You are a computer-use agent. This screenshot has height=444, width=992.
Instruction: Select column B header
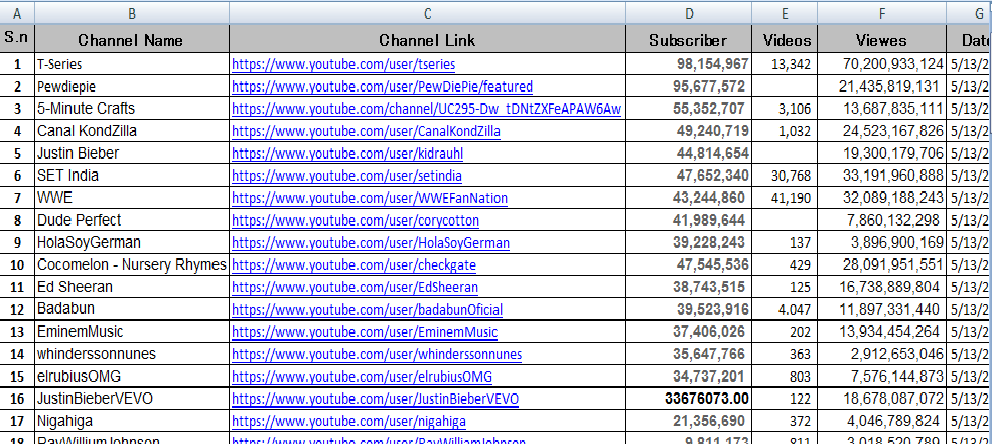(x=132, y=13)
